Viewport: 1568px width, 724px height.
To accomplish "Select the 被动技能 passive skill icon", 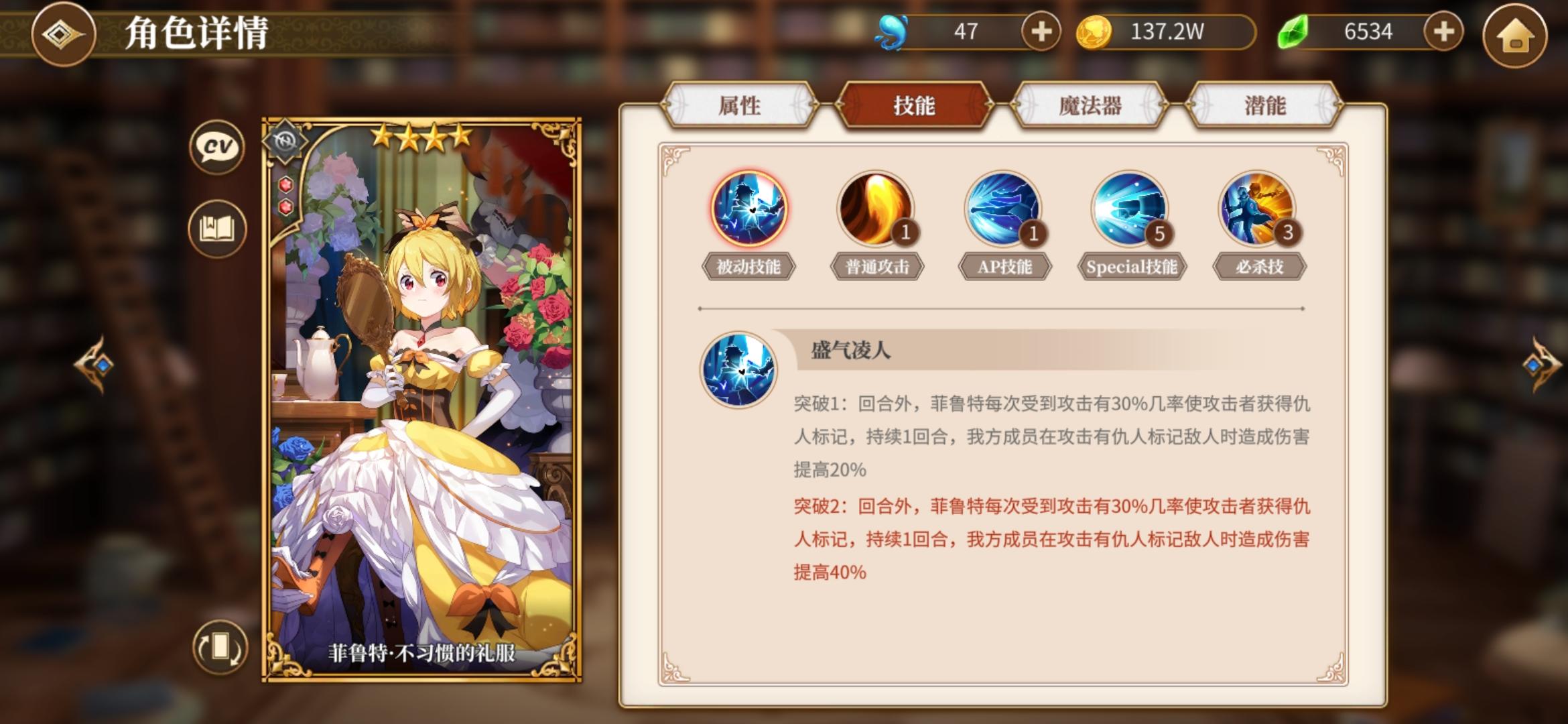I will pyautogui.click(x=748, y=208).
